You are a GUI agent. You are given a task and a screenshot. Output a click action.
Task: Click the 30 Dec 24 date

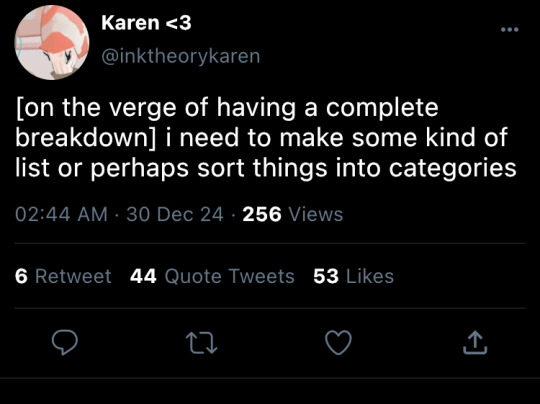tap(175, 214)
